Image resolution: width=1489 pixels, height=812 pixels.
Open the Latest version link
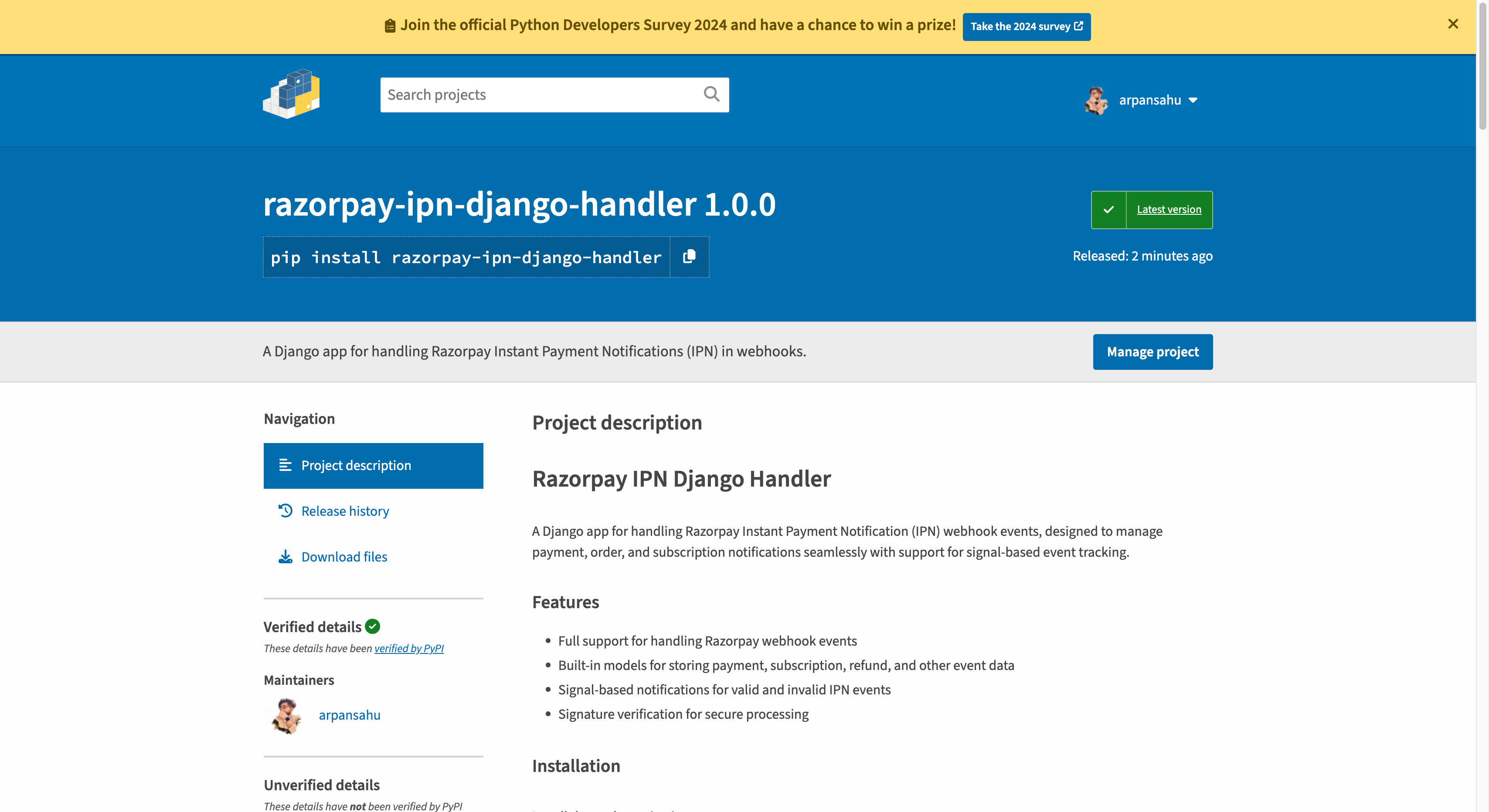click(1169, 210)
